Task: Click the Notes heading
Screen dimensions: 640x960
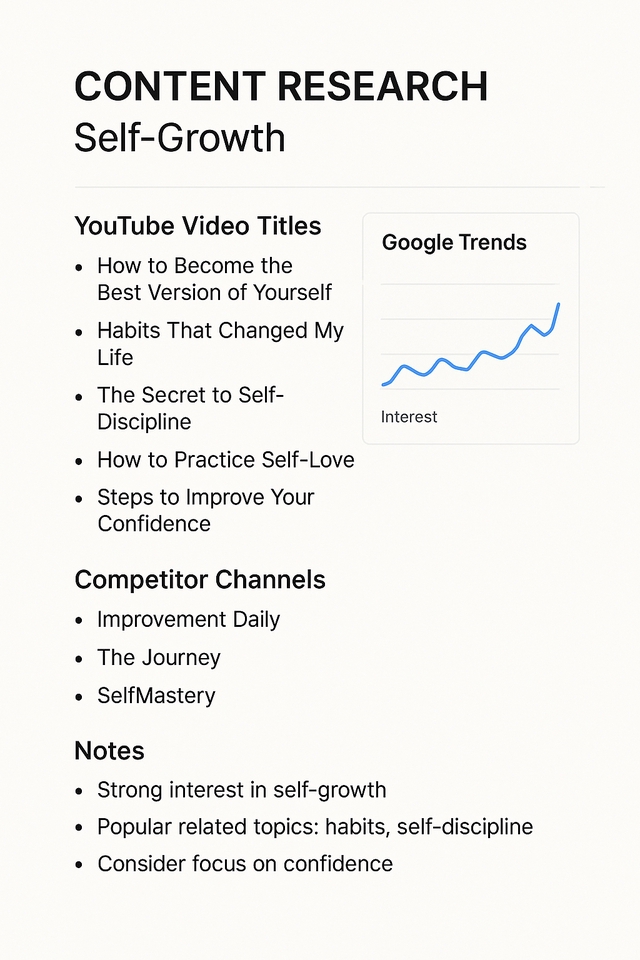Action: (x=109, y=751)
